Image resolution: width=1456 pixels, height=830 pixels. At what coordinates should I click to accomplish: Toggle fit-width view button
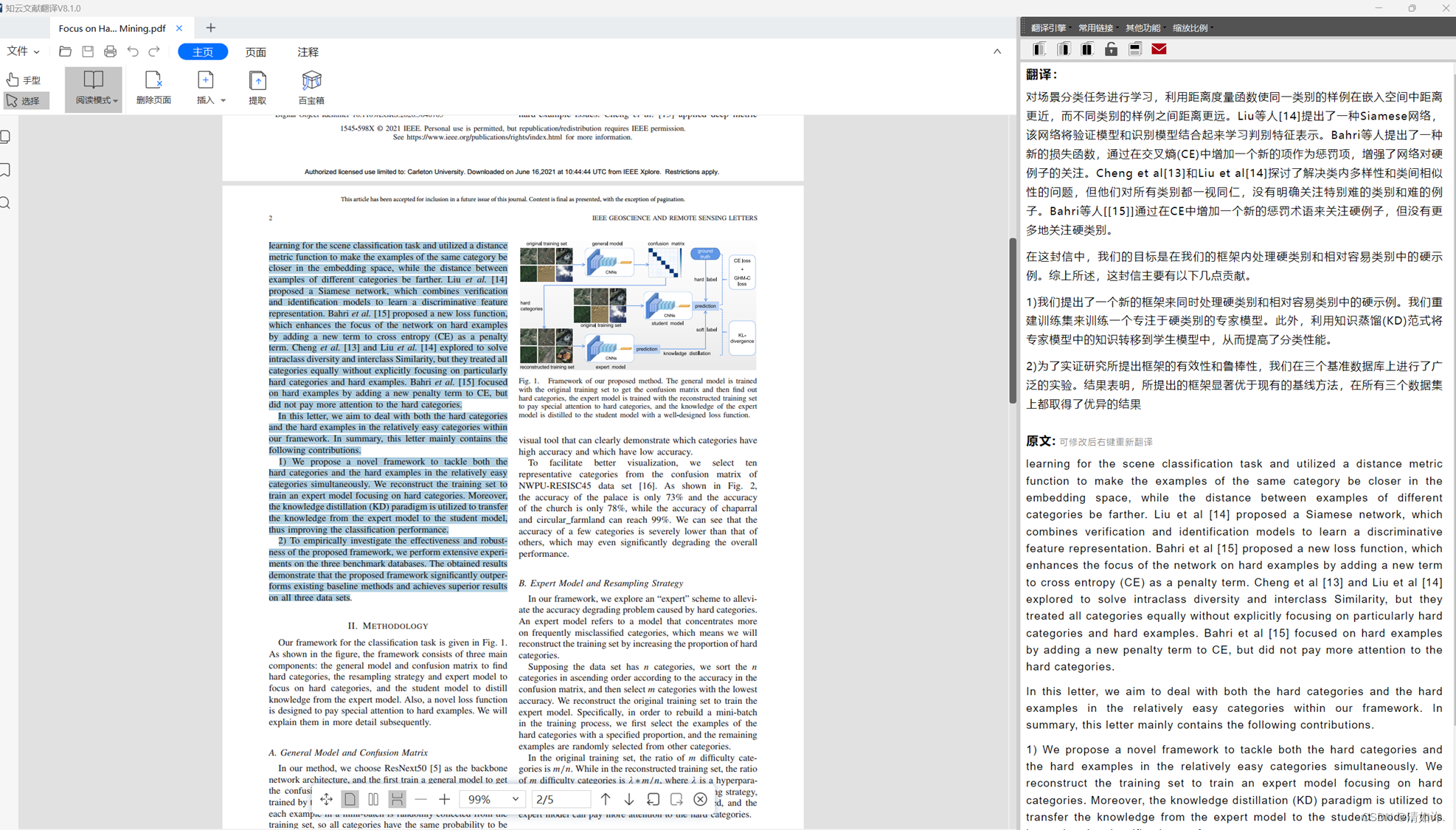coord(397,799)
